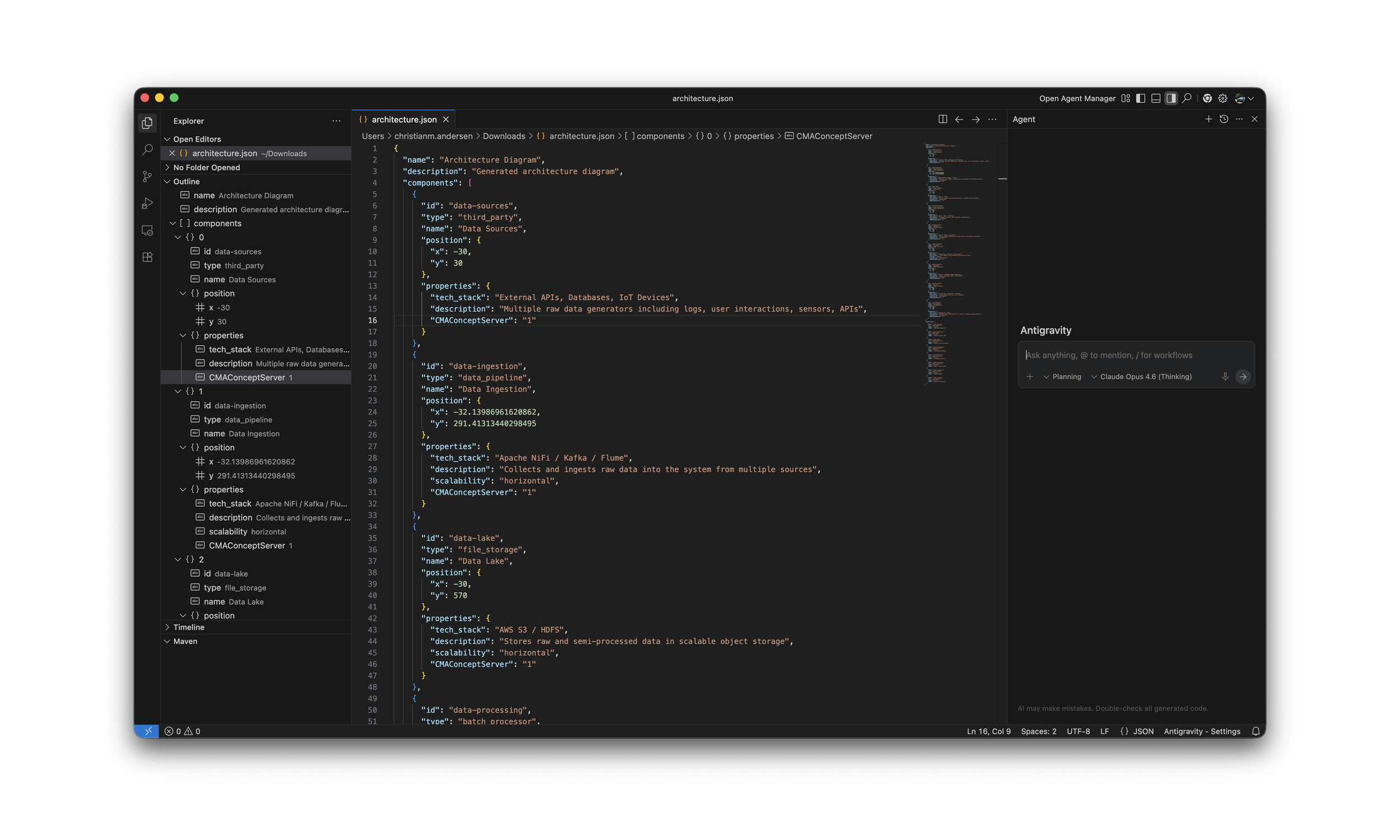
Task: Open editor More Actions menu
Action: point(991,119)
